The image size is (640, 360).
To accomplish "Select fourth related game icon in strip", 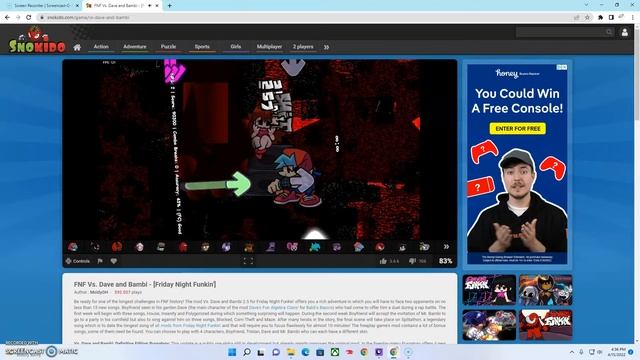I will pyautogui.click(x=139, y=247).
